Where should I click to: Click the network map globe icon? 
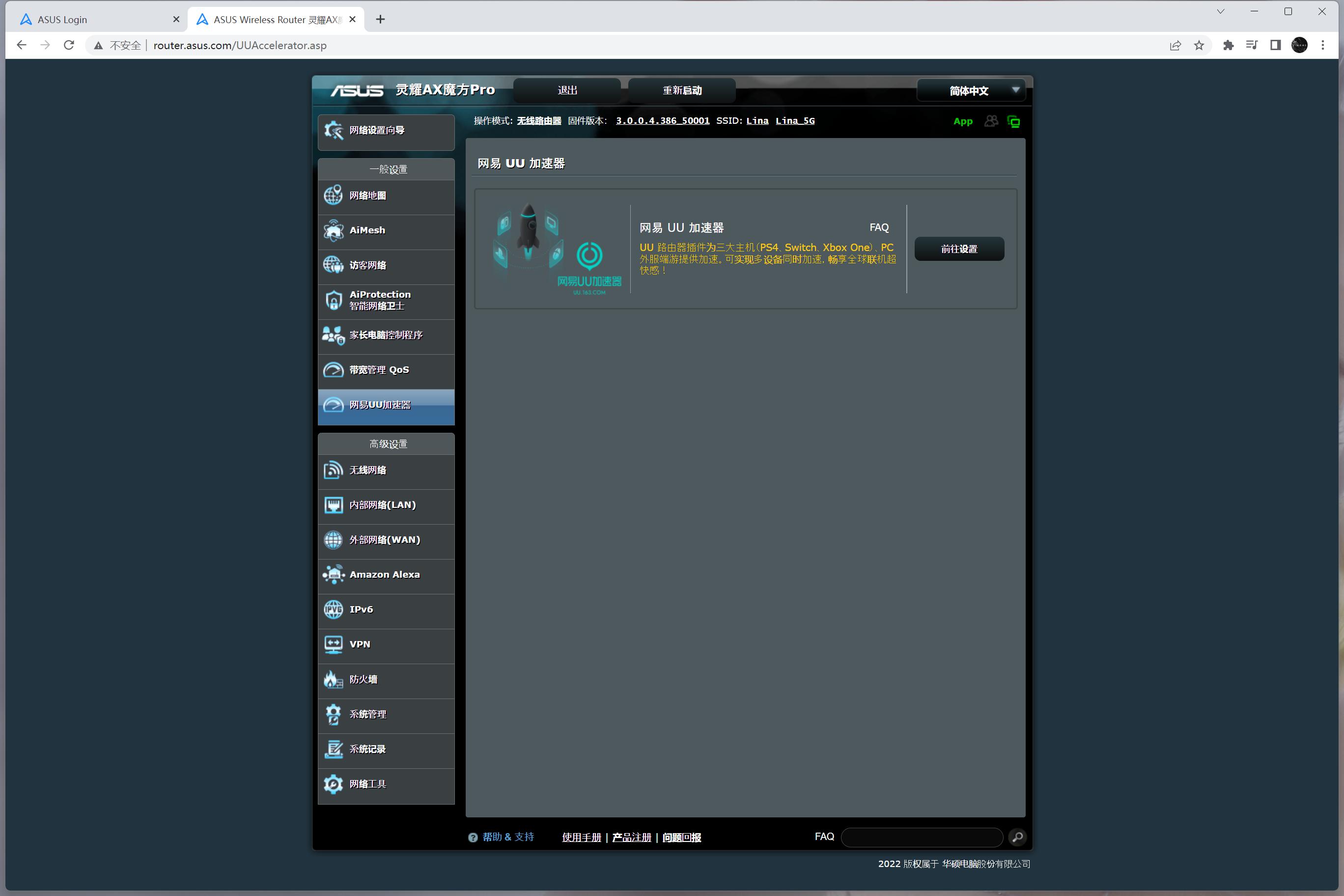[333, 196]
